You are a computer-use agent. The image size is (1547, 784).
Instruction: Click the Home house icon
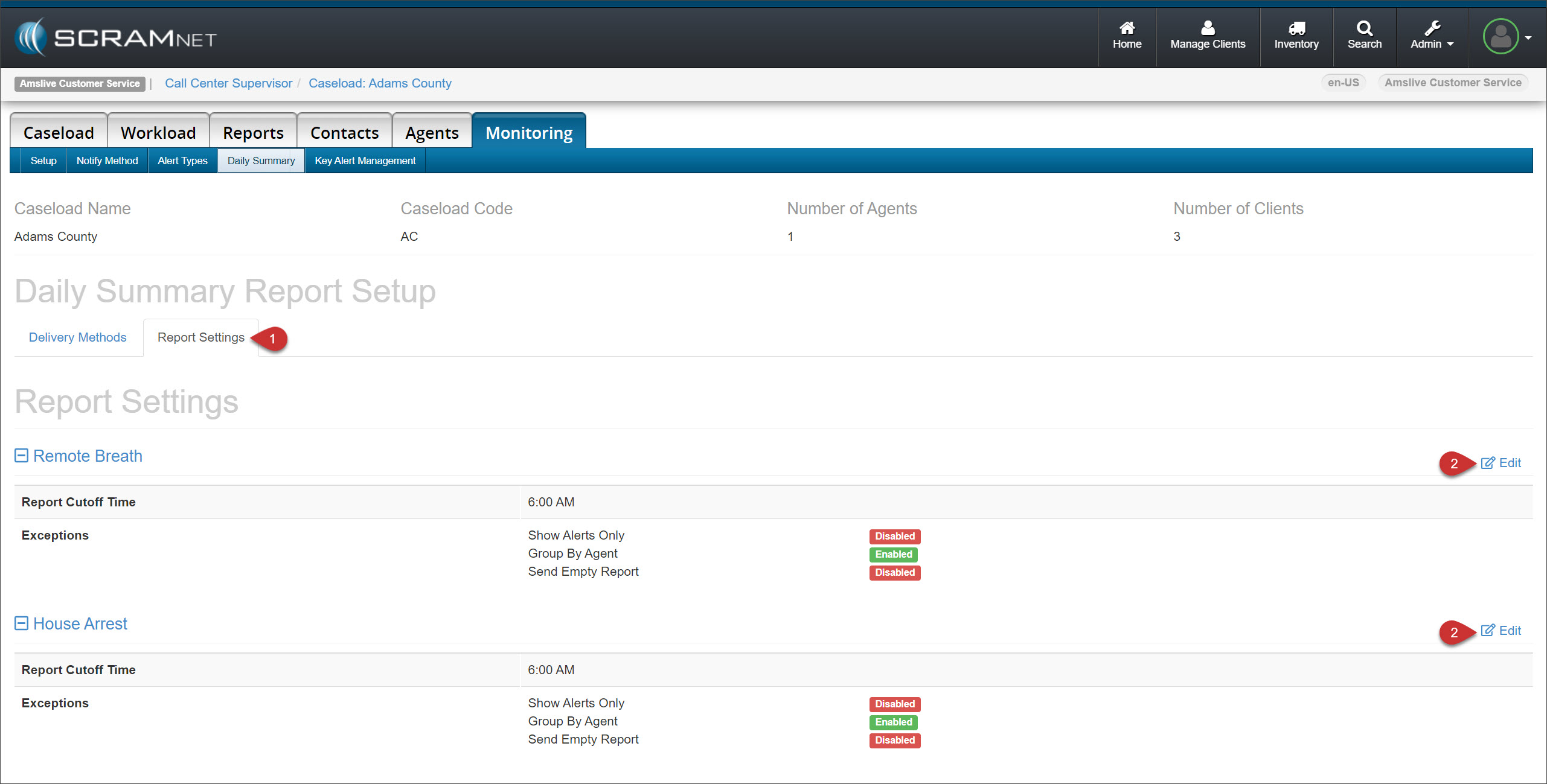[x=1127, y=28]
